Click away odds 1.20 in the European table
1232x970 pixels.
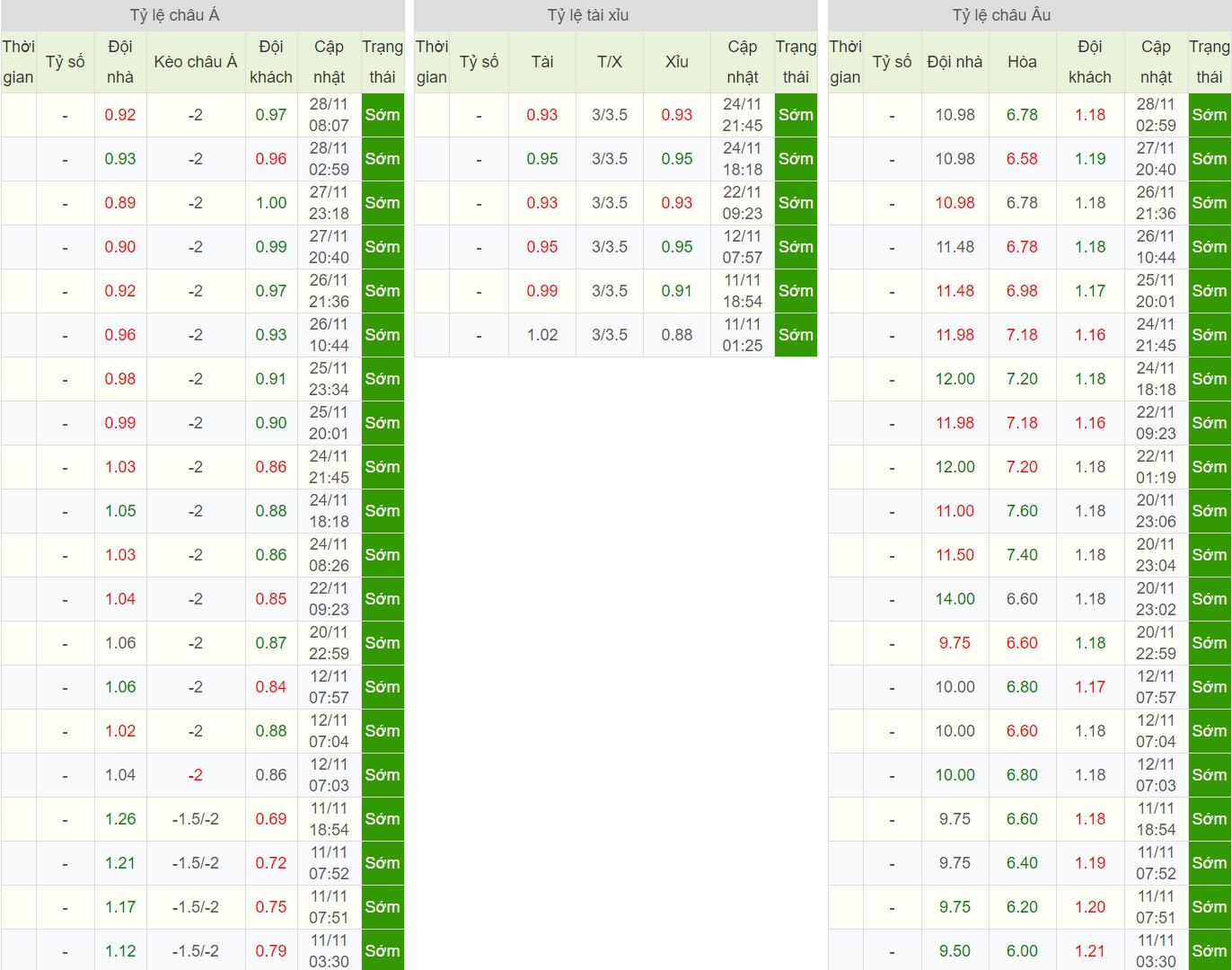[1090, 907]
